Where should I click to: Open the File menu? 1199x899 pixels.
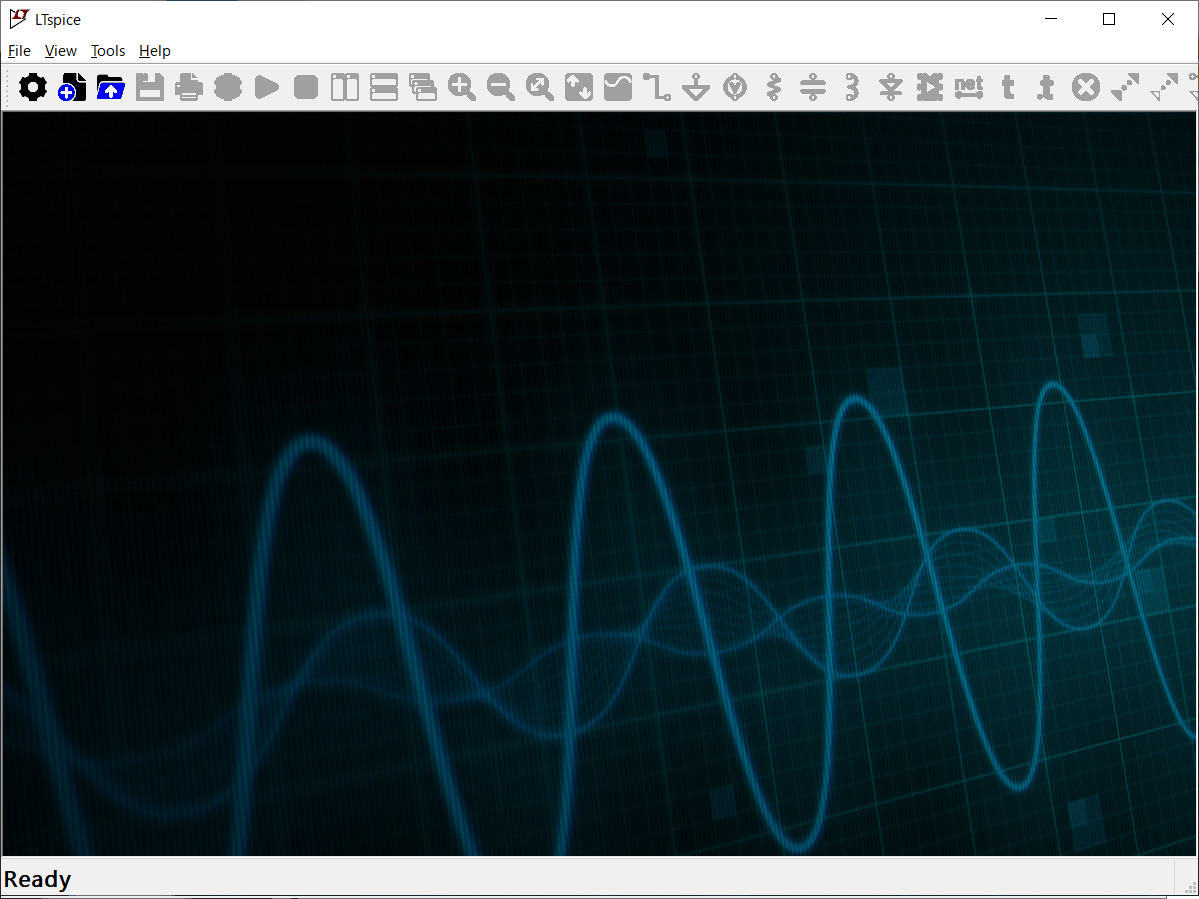[19, 51]
